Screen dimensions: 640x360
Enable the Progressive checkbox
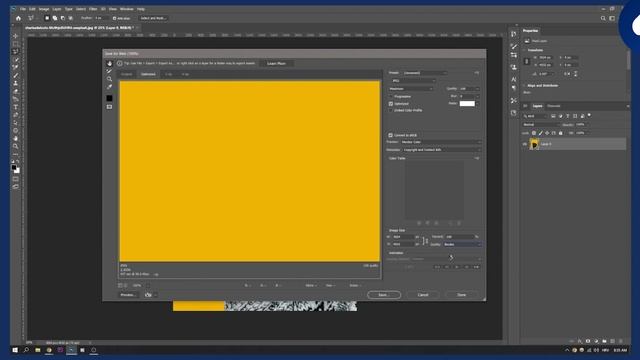(391, 97)
